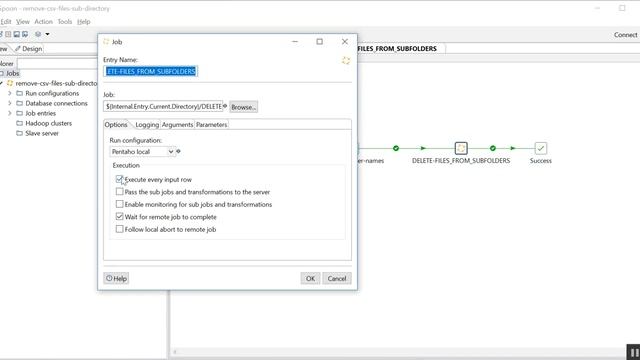Switch to the Design tab in left panel
The height and width of the screenshot is (360, 640).
coord(28,49)
